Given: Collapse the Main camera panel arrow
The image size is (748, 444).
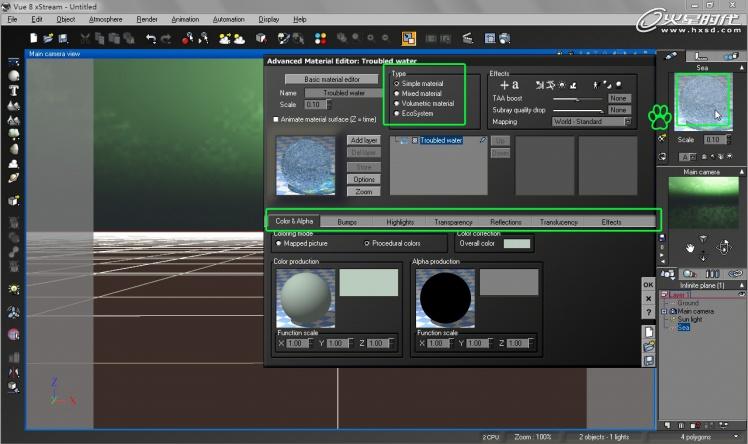Looking at the screenshot, I should click(x=742, y=172).
